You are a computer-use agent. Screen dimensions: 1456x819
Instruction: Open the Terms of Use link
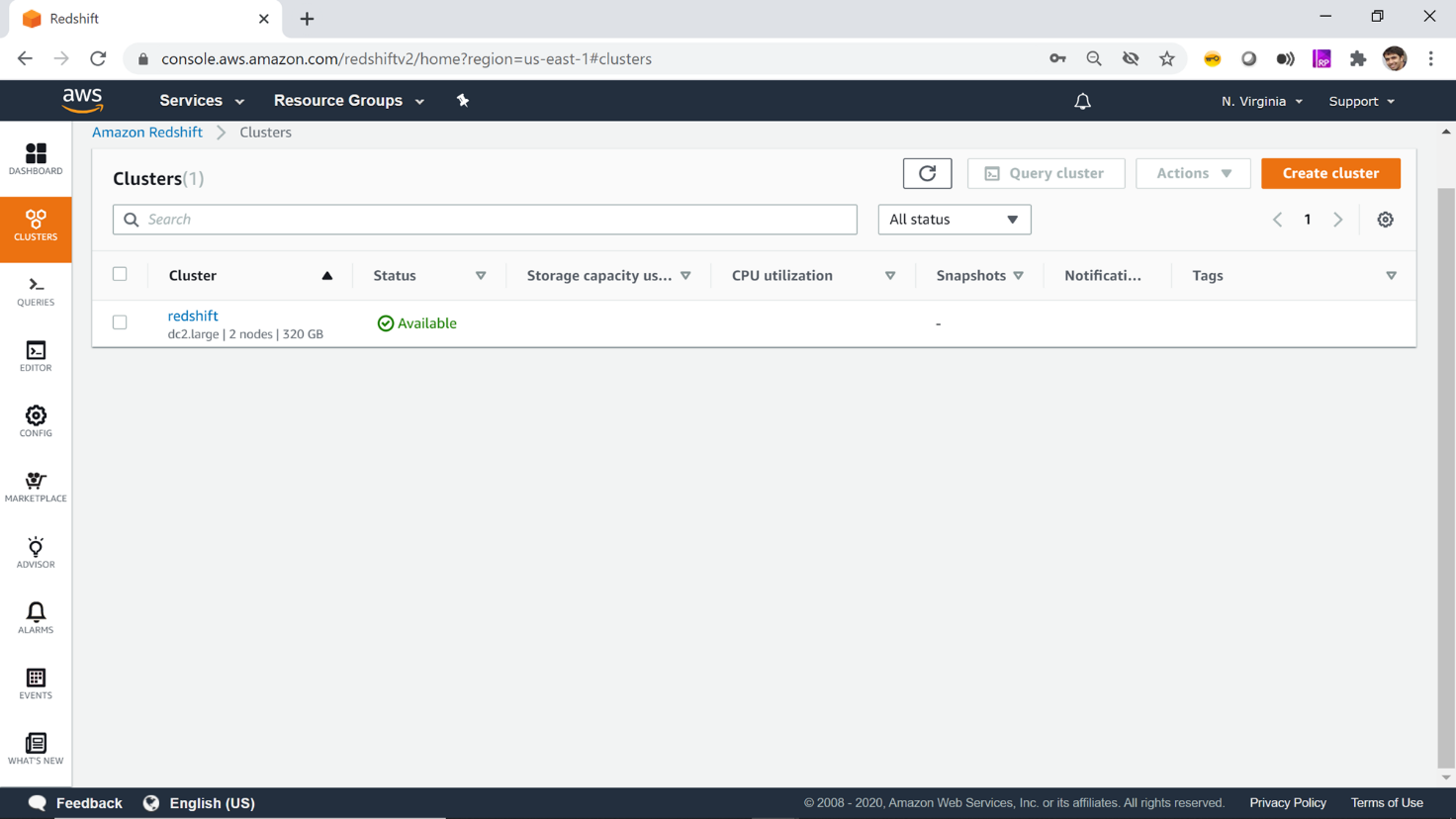click(1387, 803)
